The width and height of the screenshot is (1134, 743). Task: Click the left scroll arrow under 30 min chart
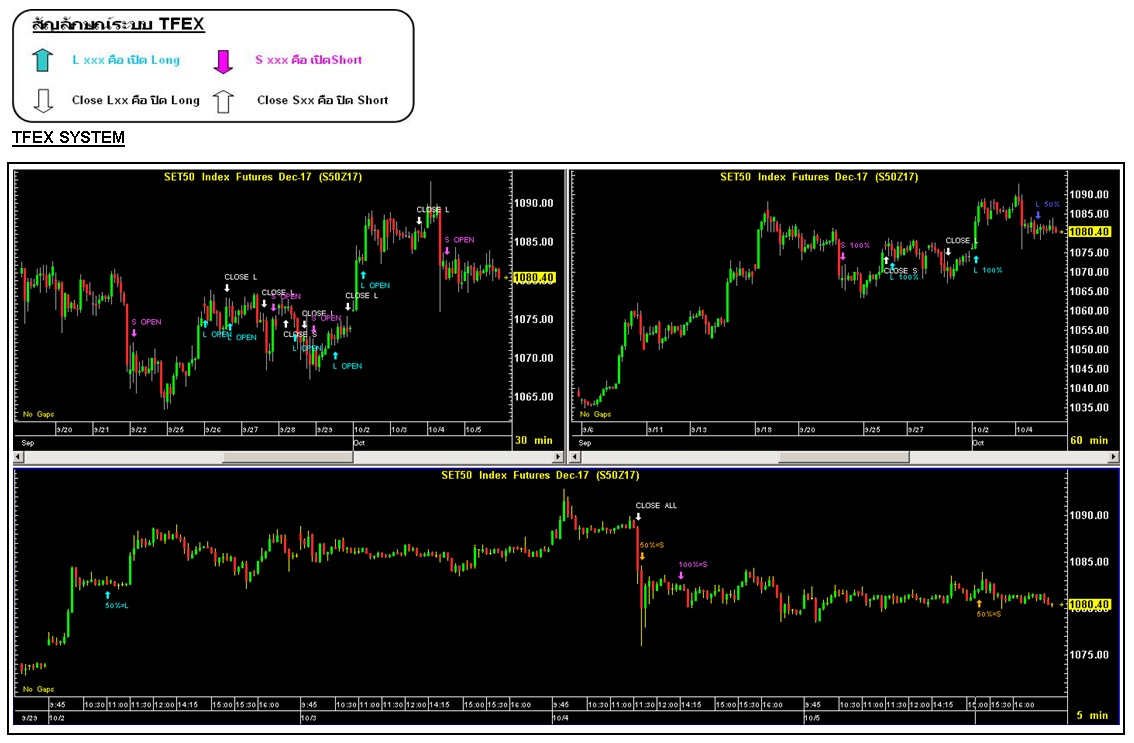[19, 457]
